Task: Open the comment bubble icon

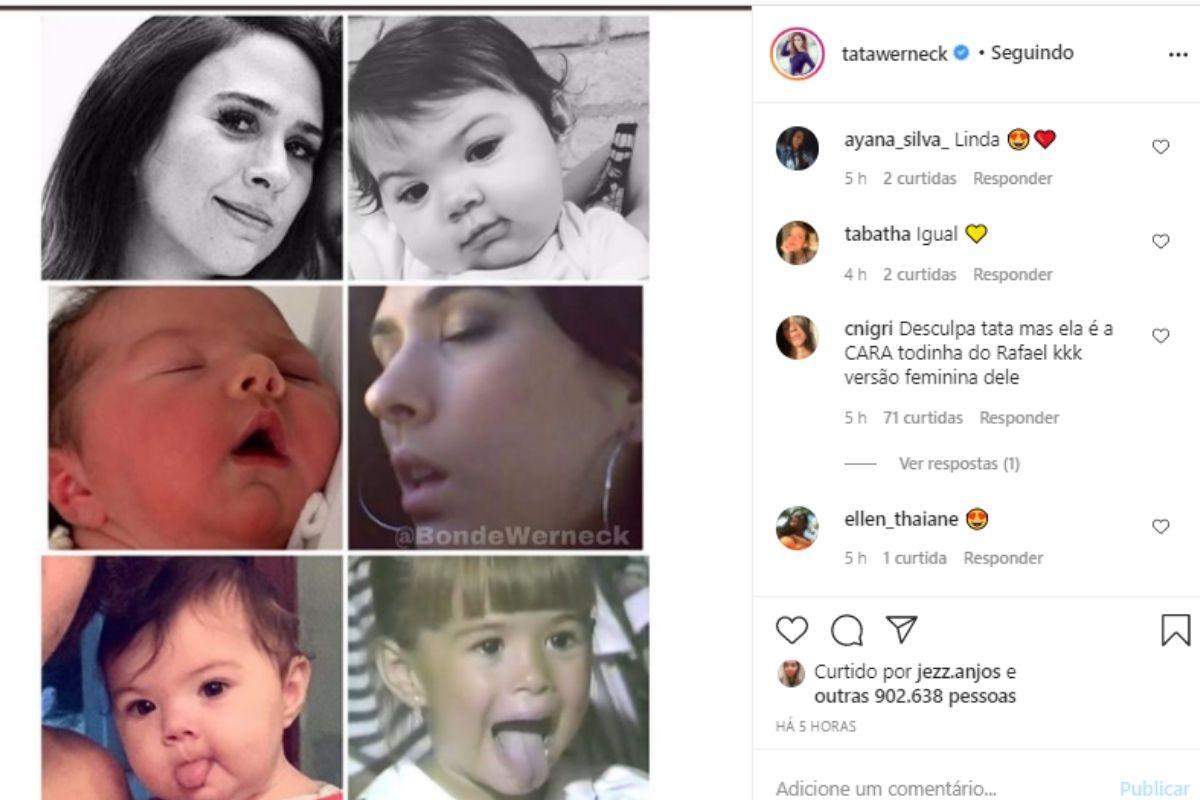Action: (x=847, y=629)
